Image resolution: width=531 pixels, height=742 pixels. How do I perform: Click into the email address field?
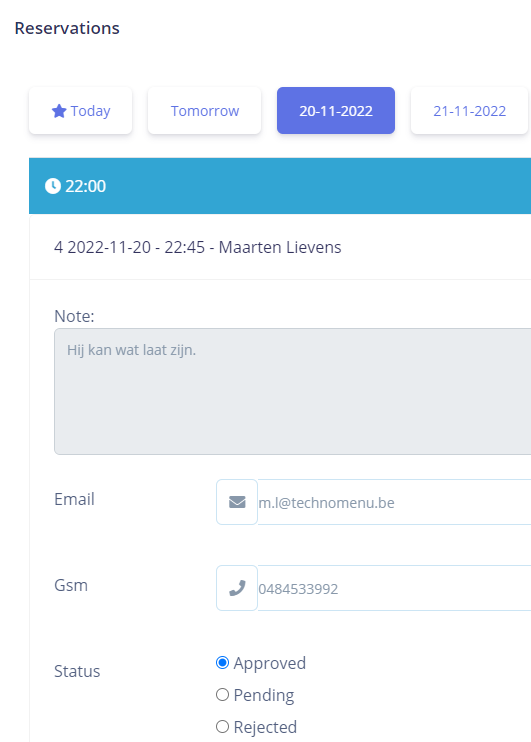(394, 502)
